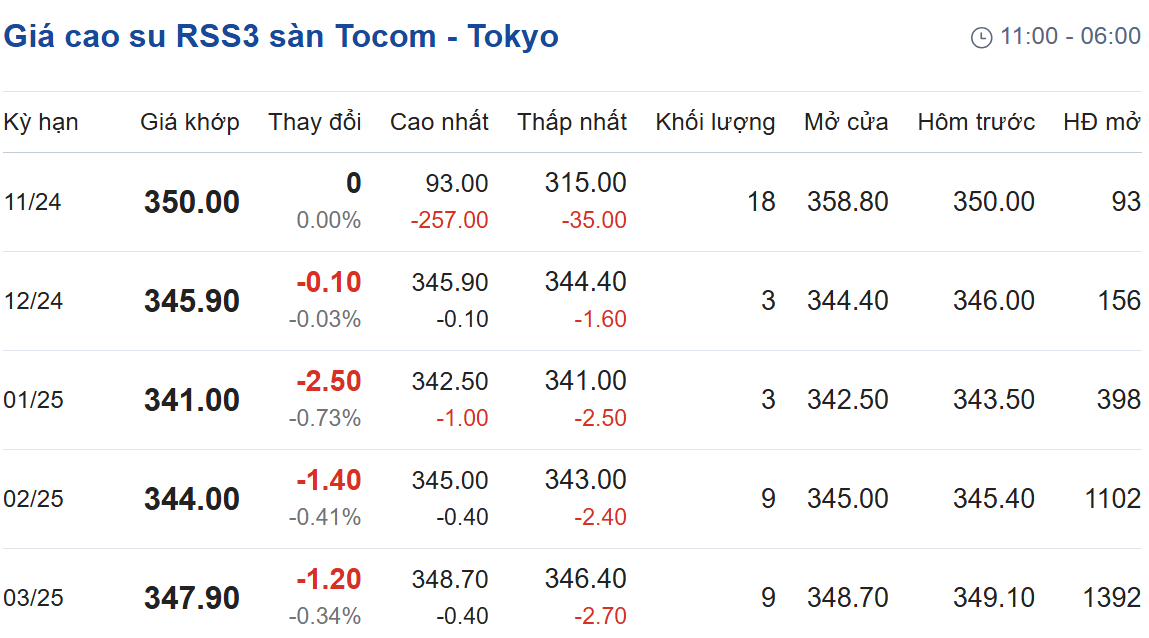
Task: Select the 03/25 contract term
Action: tap(34, 598)
